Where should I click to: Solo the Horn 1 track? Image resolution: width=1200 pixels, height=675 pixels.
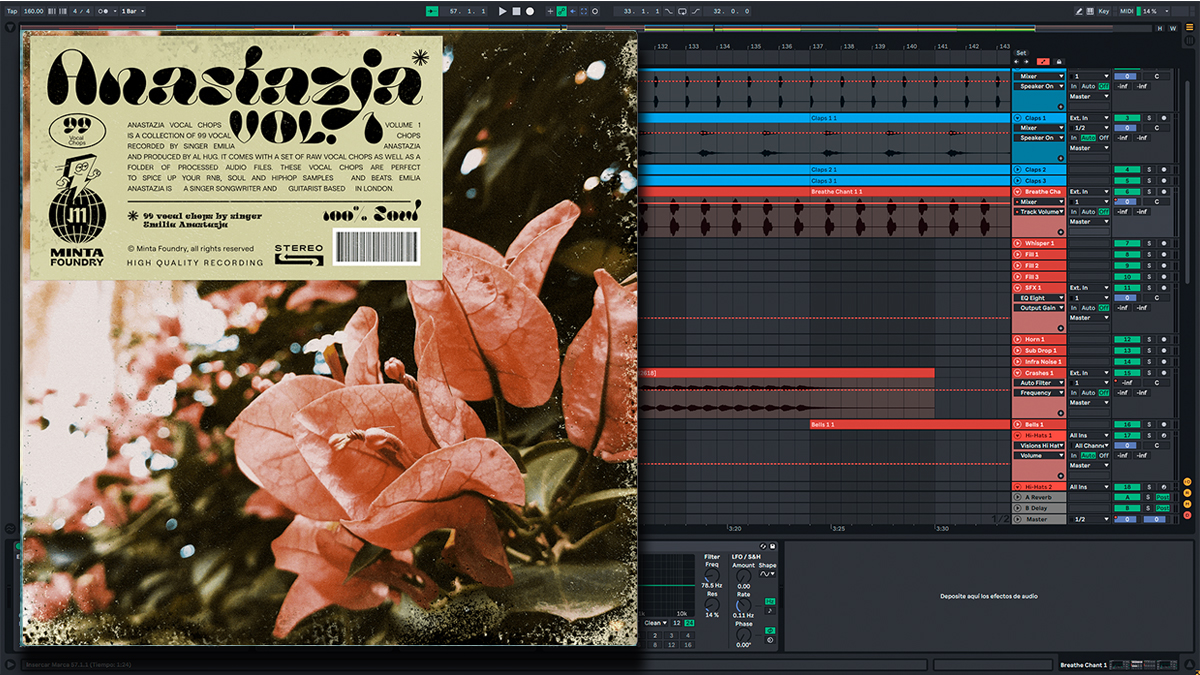(x=1149, y=340)
